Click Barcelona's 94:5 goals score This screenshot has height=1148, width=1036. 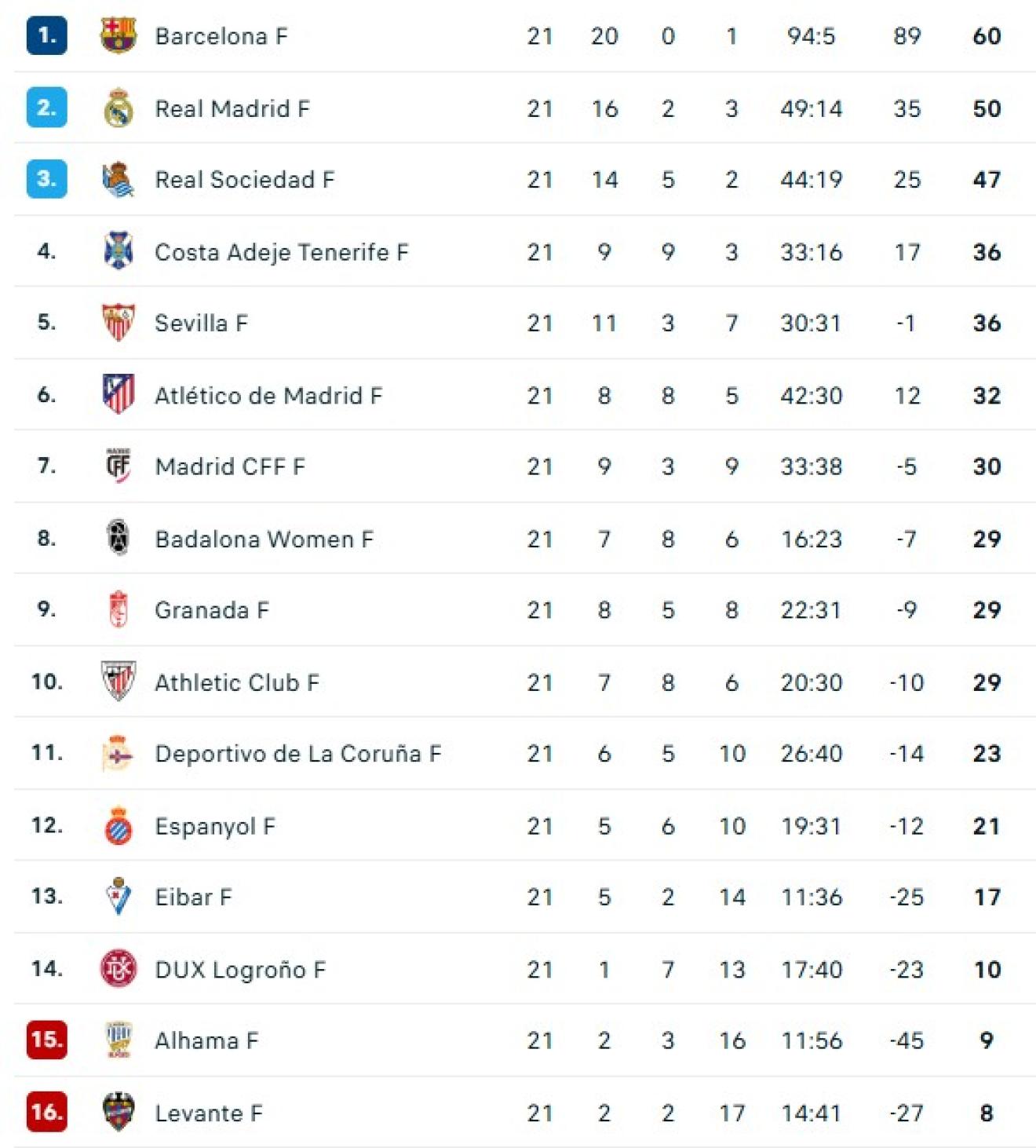(x=812, y=36)
